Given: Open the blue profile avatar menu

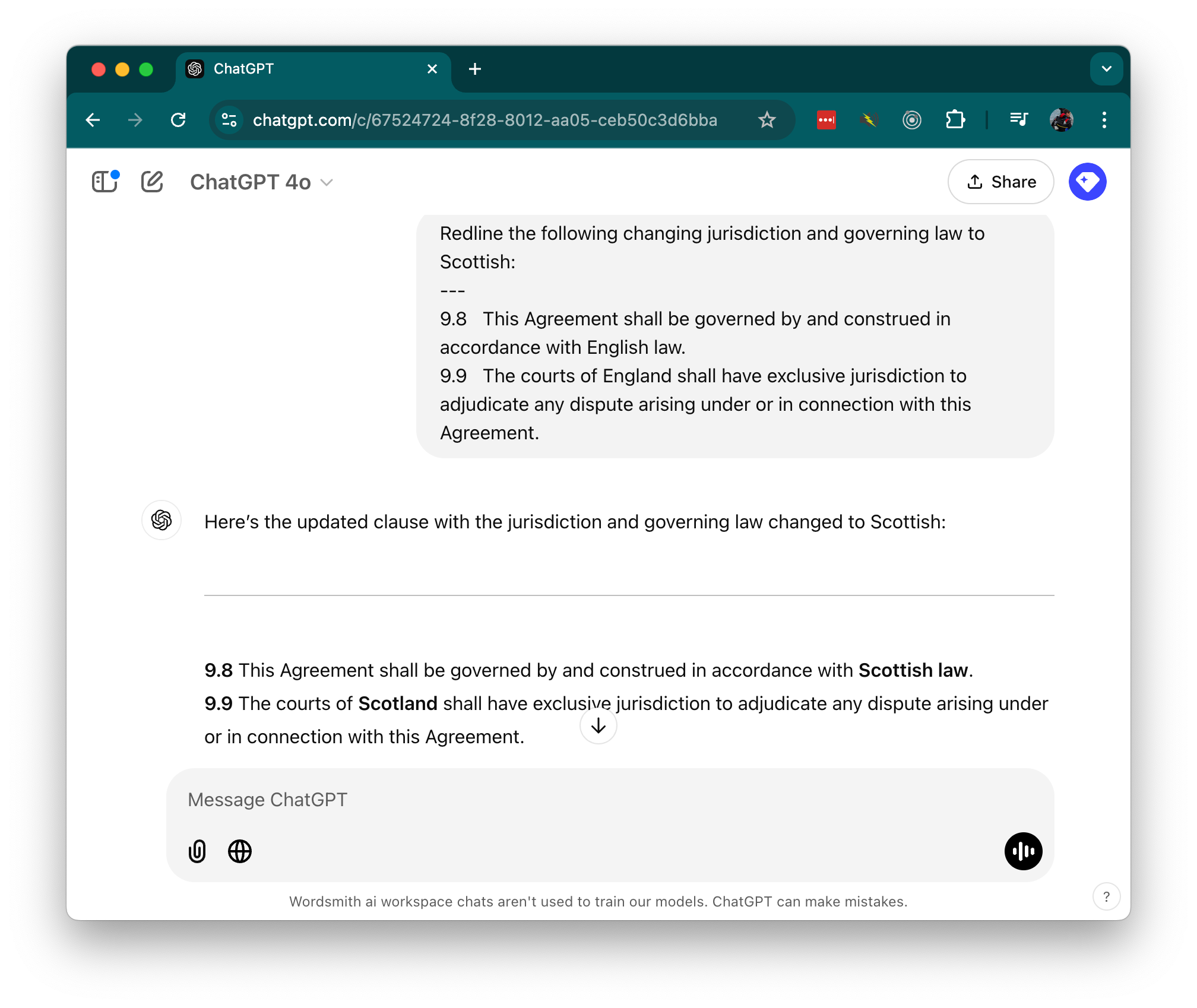Looking at the screenshot, I should click(1087, 182).
